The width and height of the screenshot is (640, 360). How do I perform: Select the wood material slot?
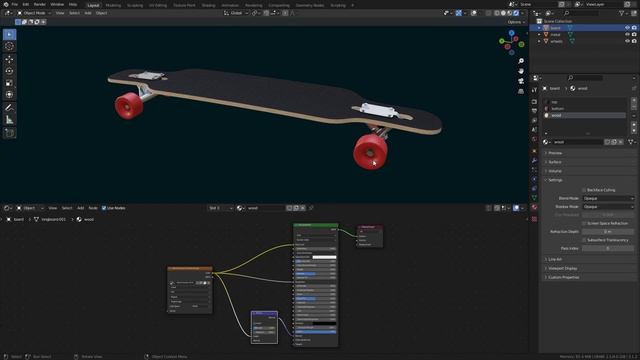pyautogui.click(x=584, y=116)
